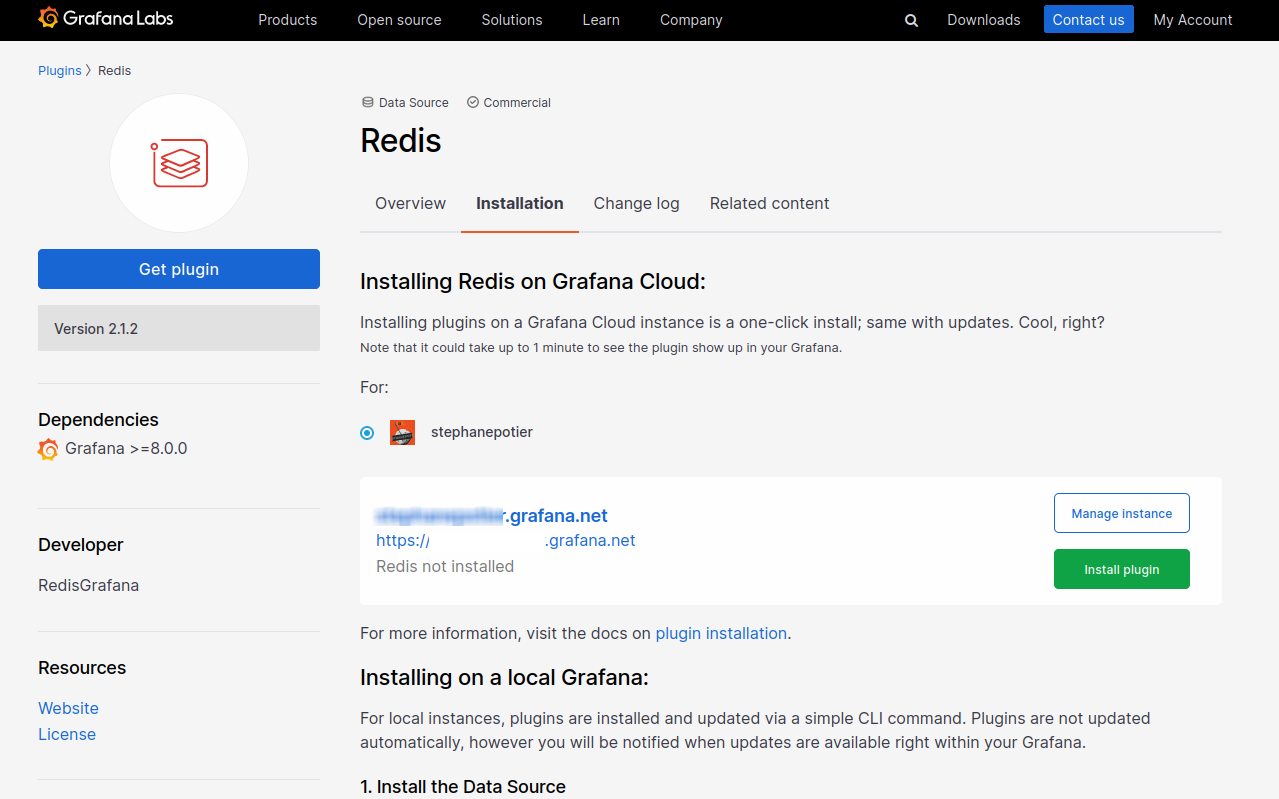
Task: Click the stephanepotier avatar image
Action: (402, 432)
